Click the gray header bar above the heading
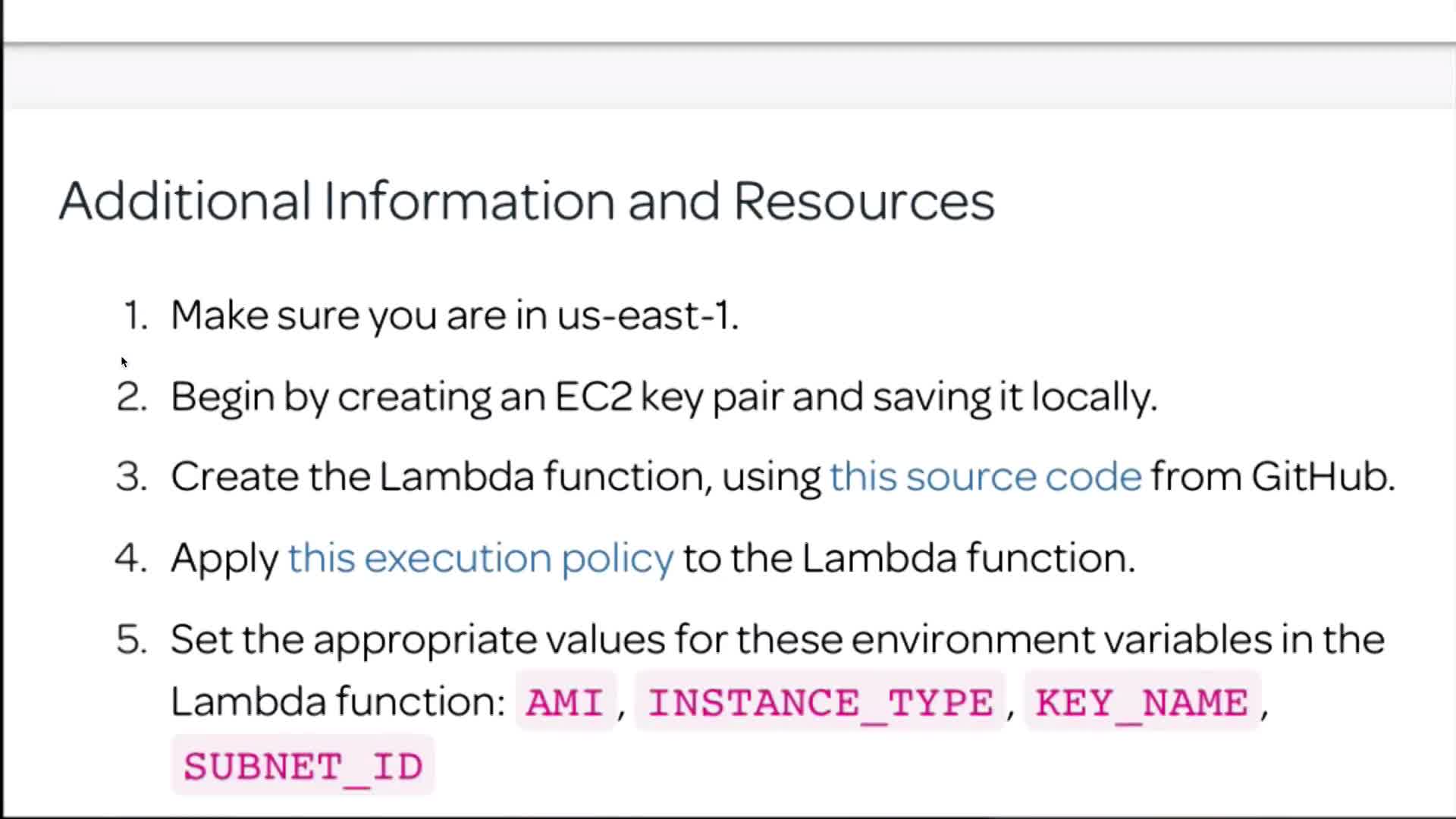The image size is (1456, 819). (728, 77)
